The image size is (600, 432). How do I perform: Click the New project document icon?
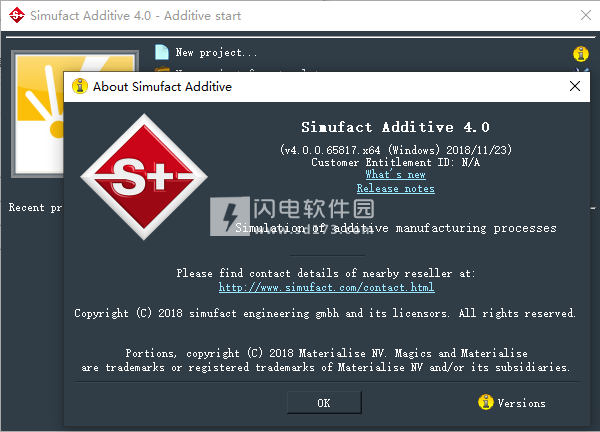pyautogui.click(x=161, y=52)
